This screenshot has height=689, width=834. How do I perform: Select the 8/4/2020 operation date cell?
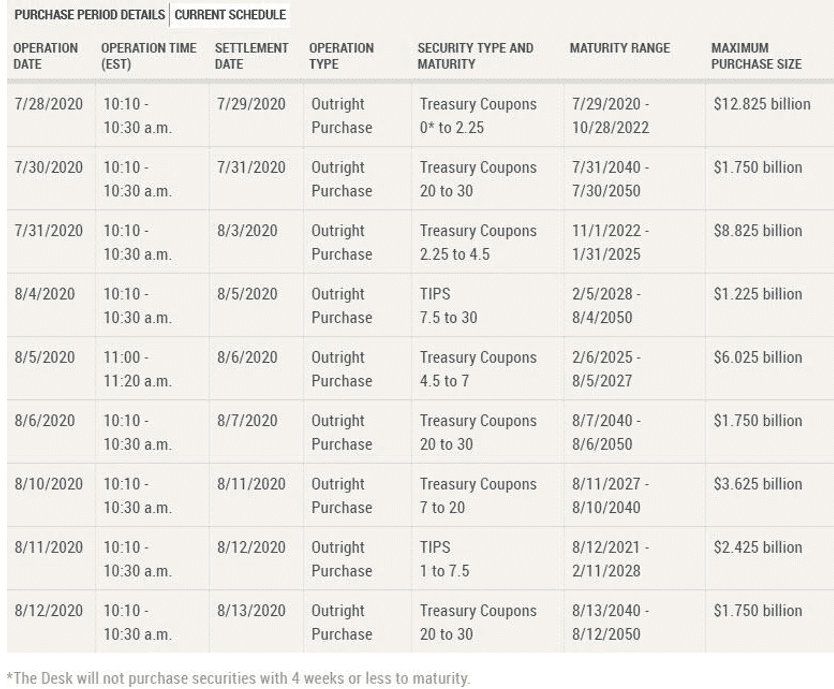pos(44,295)
